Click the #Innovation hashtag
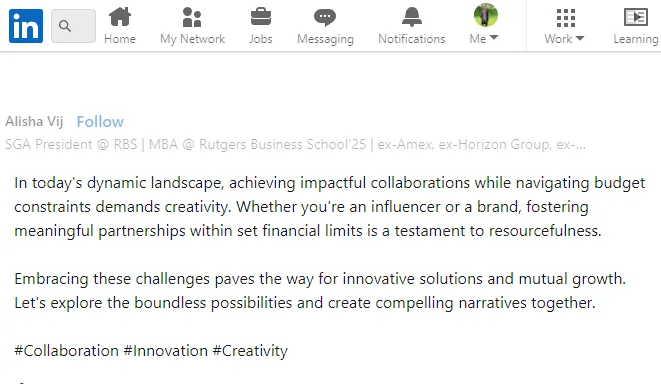 coord(166,351)
